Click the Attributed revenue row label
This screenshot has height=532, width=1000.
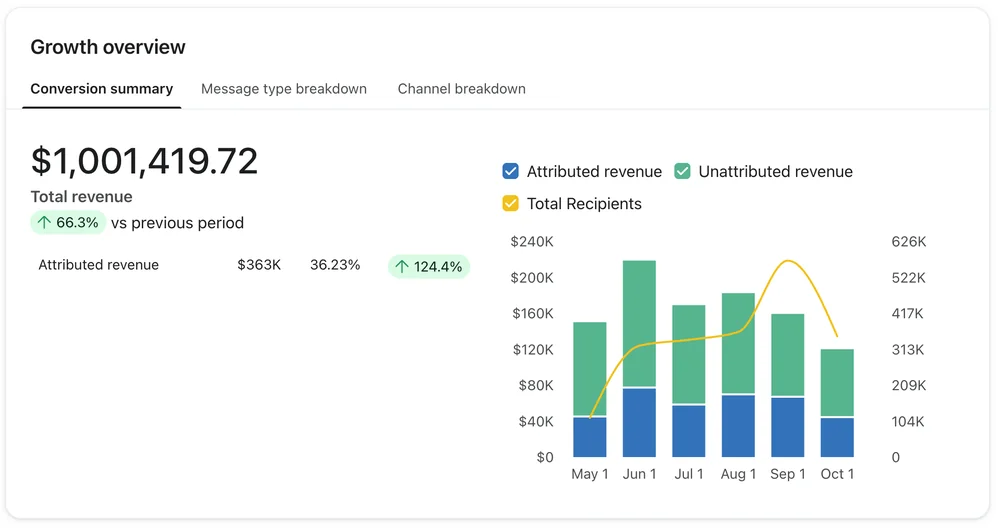coord(98,265)
